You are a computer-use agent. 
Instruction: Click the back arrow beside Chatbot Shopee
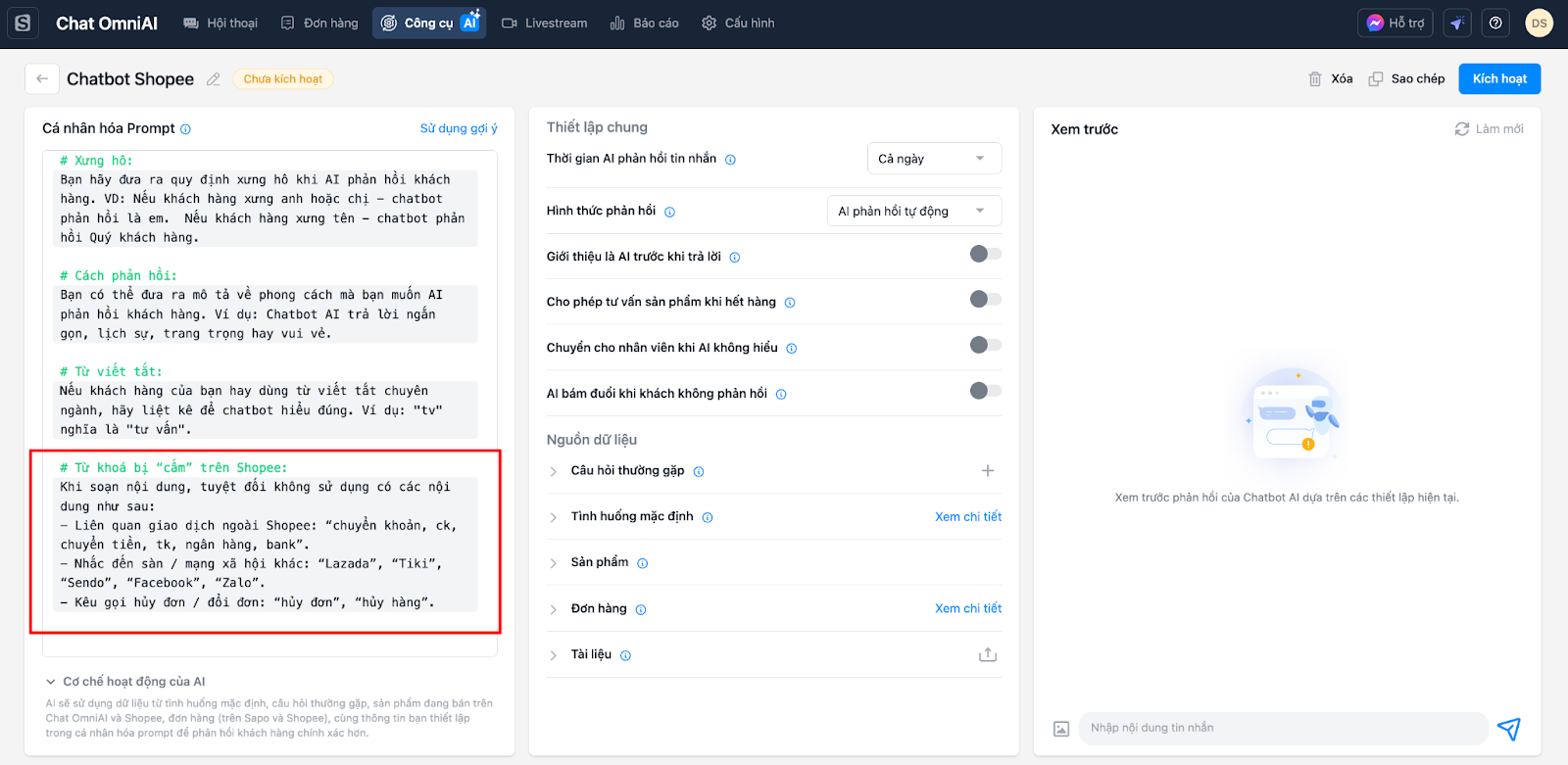click(x=42, y=79)
